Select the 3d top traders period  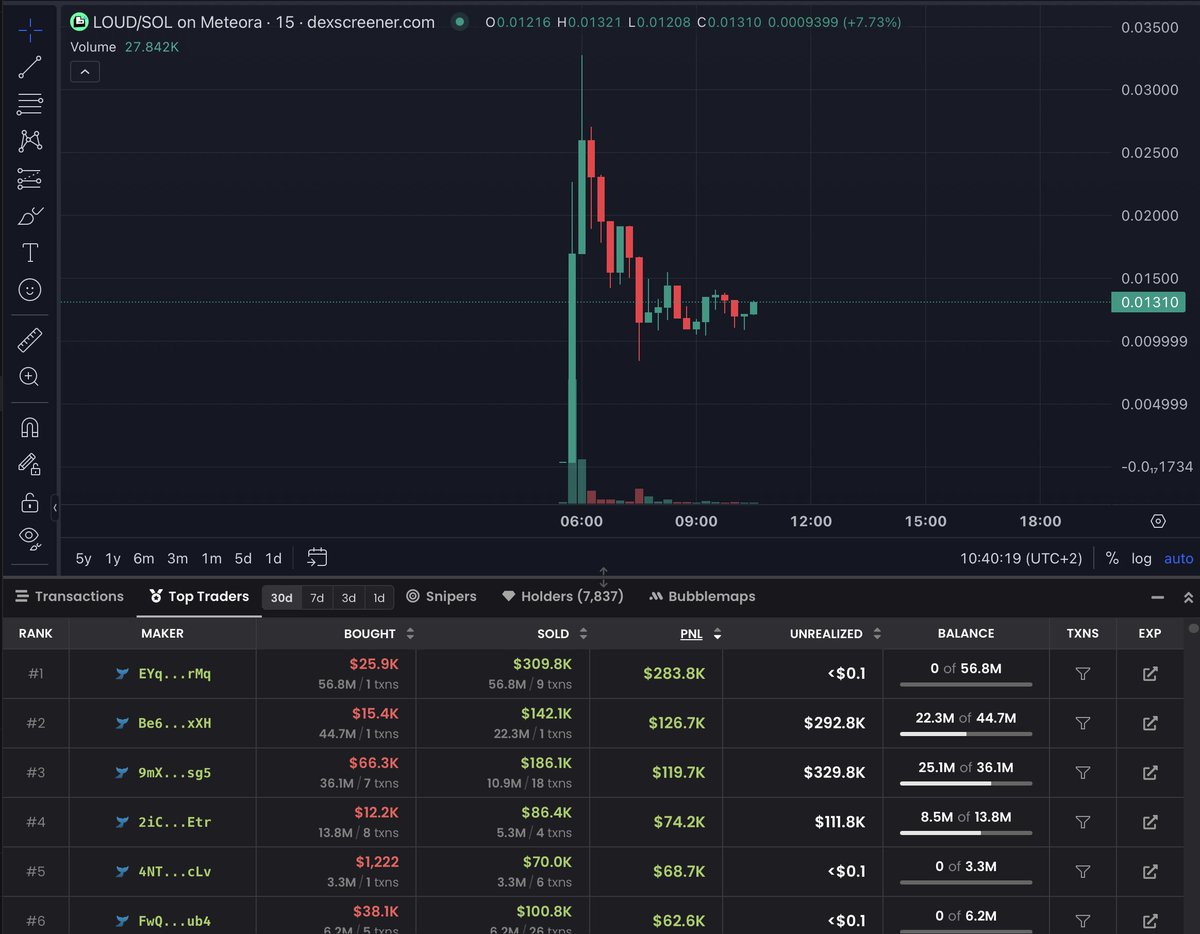click(348, 597)
